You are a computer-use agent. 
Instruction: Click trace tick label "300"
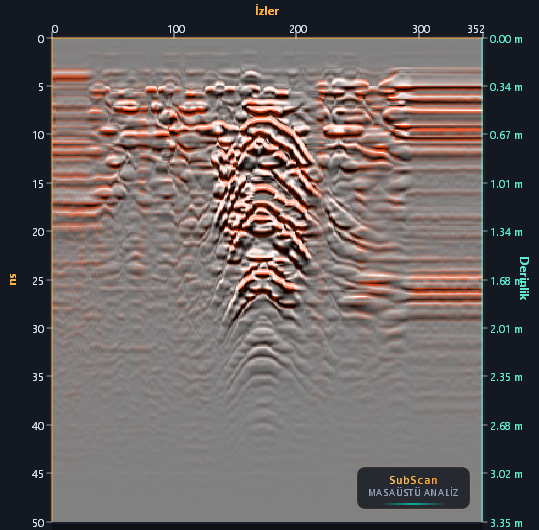coord(421,29)
